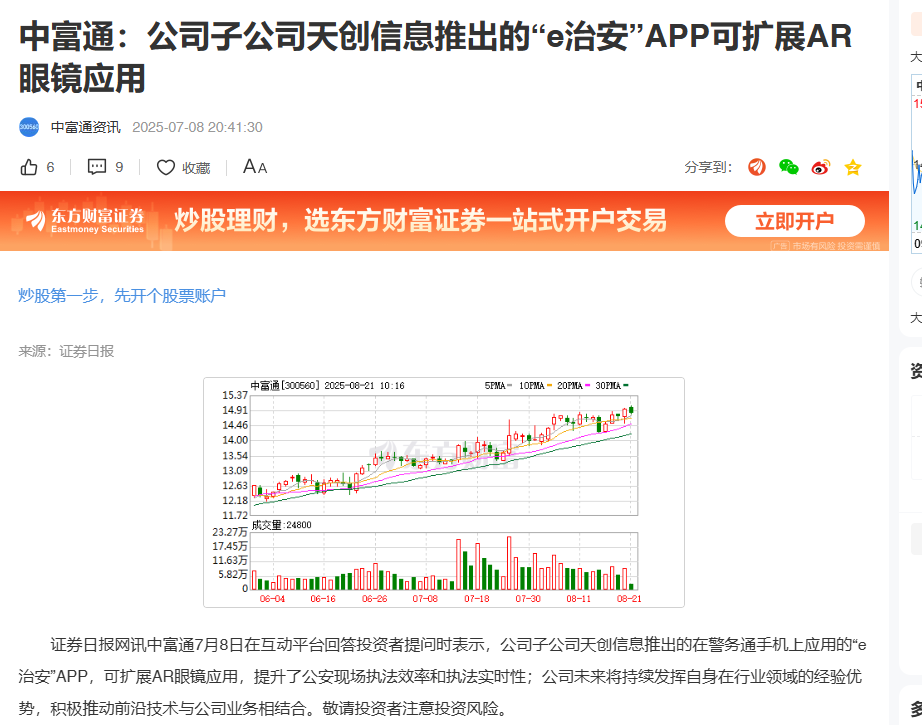The width and height of the screenshot is (922, 725).
Task: Click 来源：证券日报 source text
Action: coord(66,351)
